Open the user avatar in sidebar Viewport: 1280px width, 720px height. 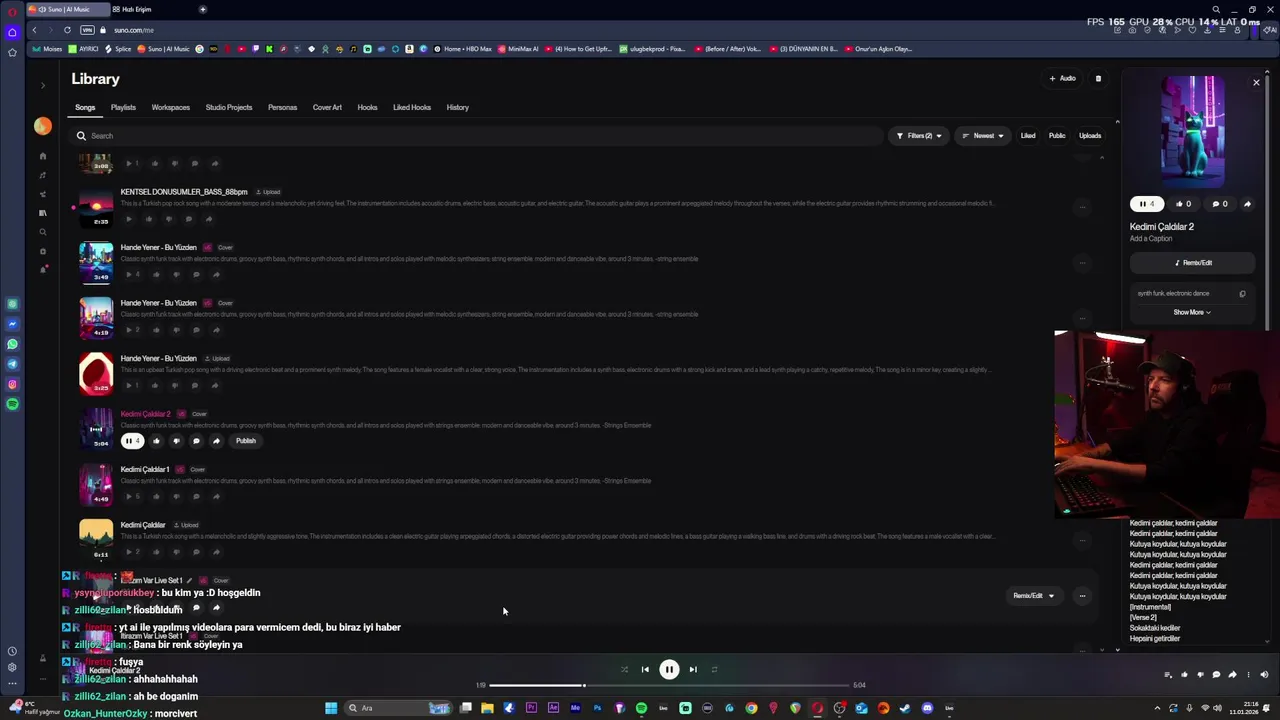(42, 126)
